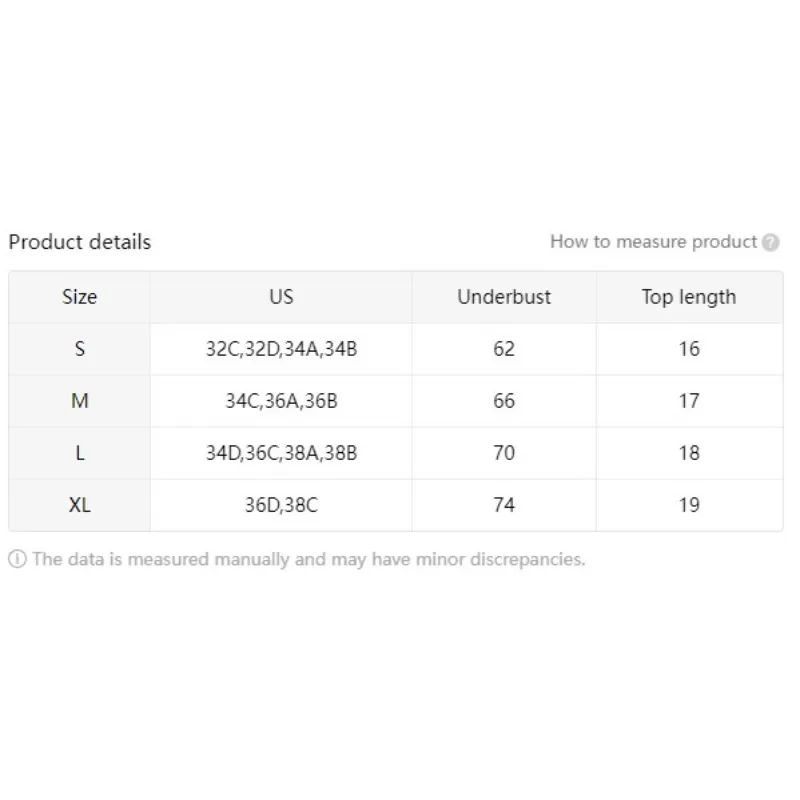Click the Product details heading
Image resolution: width=800 pixels, height=800 pixels.
tap(79, 242)
